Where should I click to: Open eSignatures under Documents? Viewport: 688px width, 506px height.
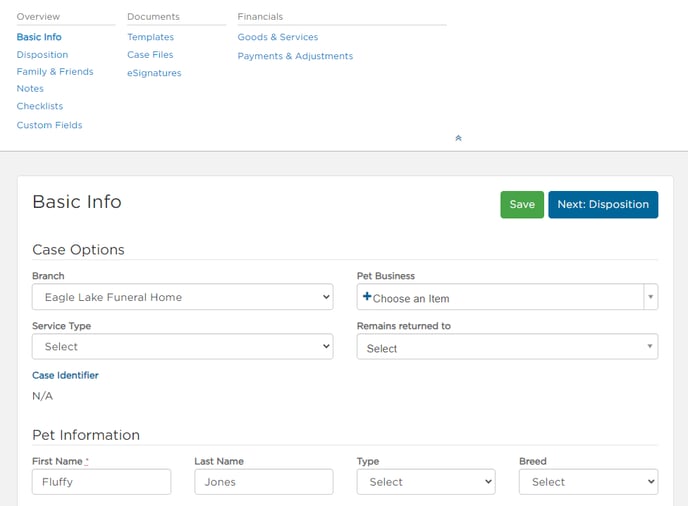point(154,73)
